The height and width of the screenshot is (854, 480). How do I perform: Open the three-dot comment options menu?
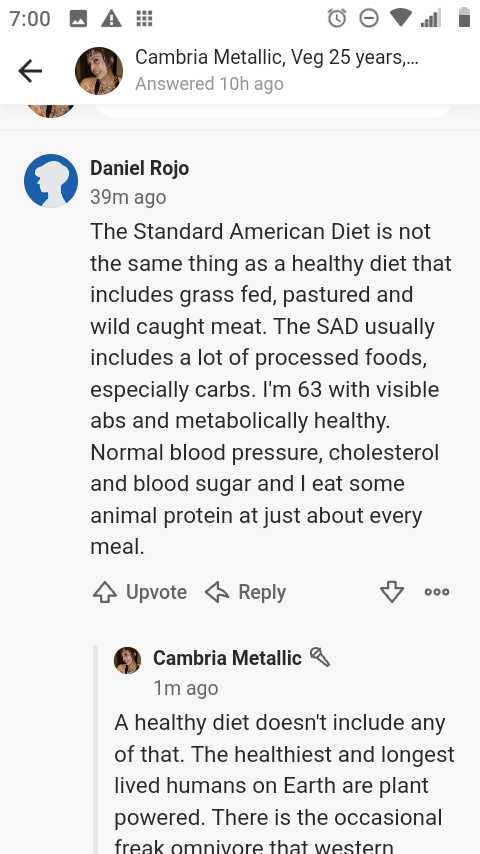(437, 592)
